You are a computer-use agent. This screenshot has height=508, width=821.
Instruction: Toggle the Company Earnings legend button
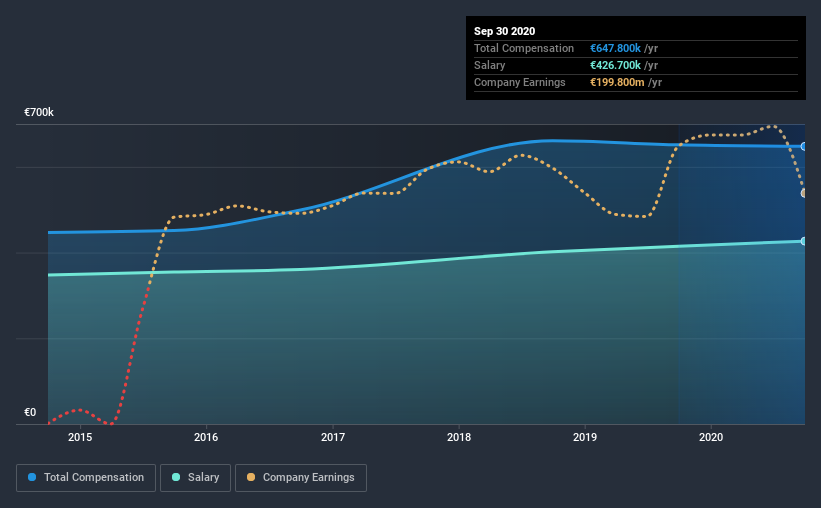[301, 478]
